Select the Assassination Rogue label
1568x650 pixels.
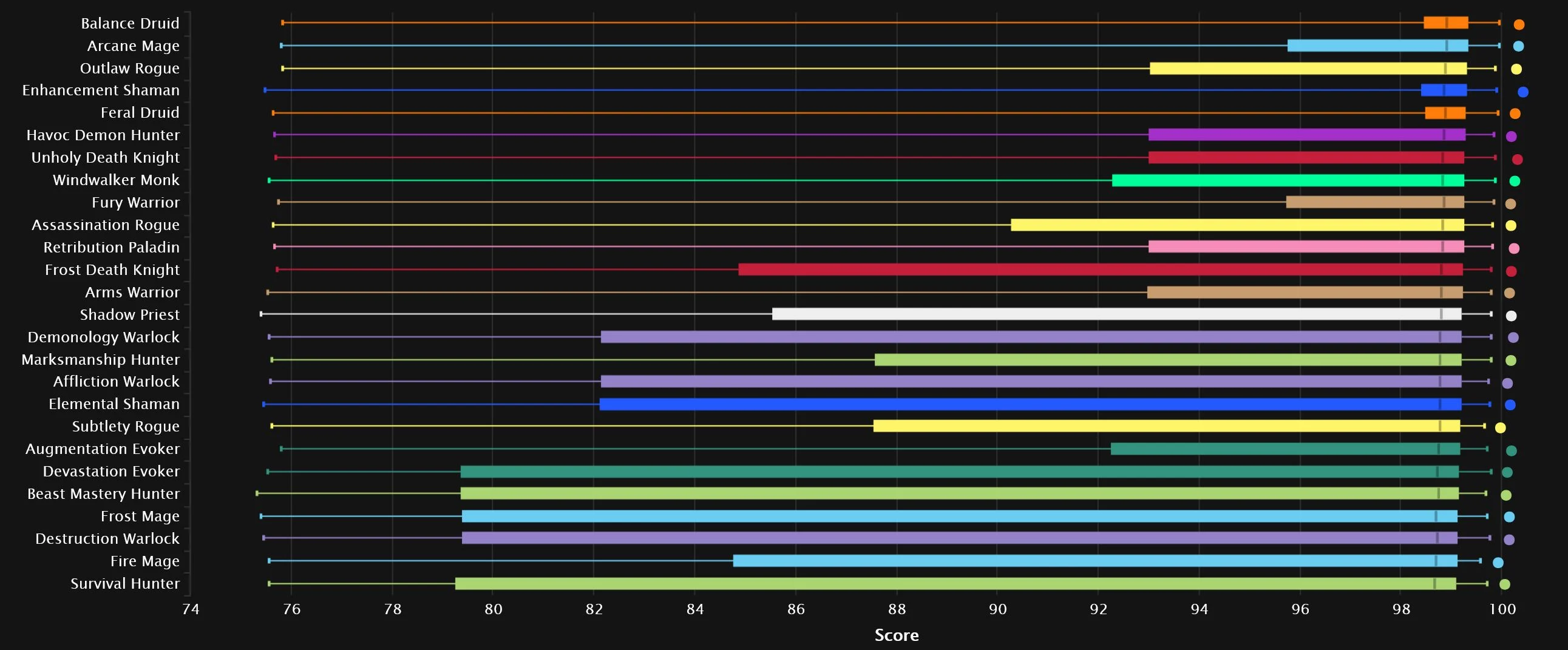click(x=106, y=225)
